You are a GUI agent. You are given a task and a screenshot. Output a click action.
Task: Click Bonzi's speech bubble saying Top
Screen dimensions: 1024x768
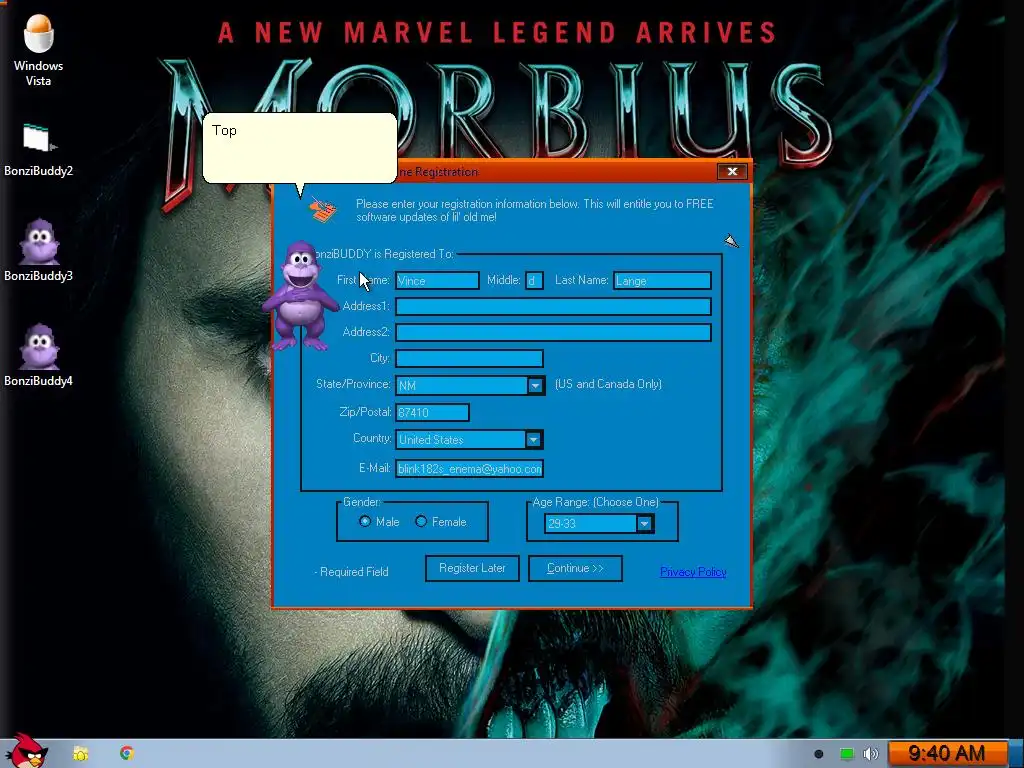click(300, 148)
